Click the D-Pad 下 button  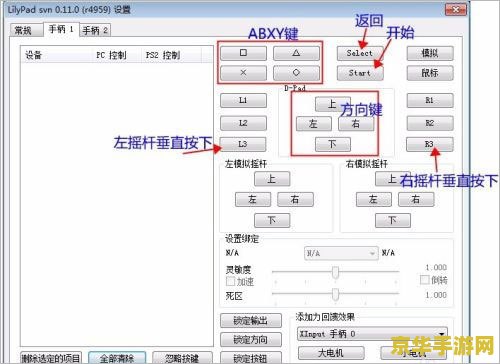tap(333, 144)
